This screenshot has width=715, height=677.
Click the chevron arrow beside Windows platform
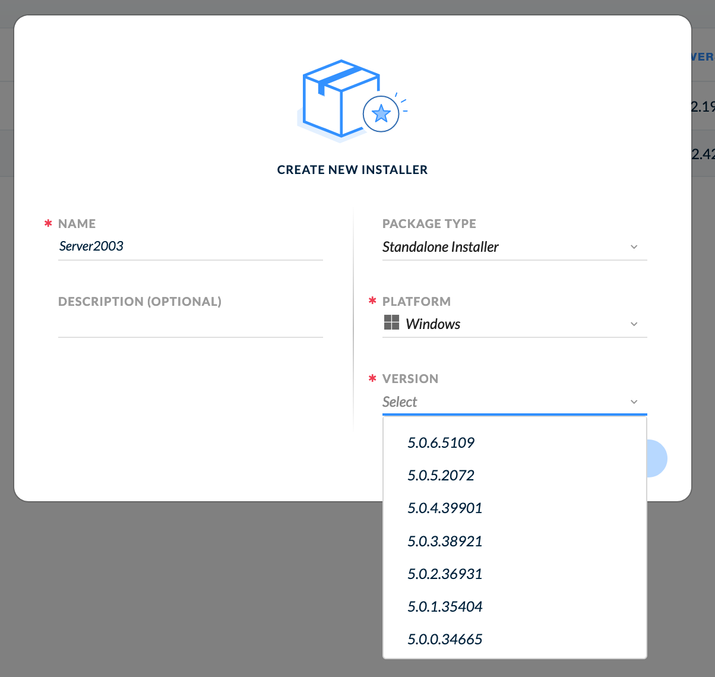(x=634, y=324)
